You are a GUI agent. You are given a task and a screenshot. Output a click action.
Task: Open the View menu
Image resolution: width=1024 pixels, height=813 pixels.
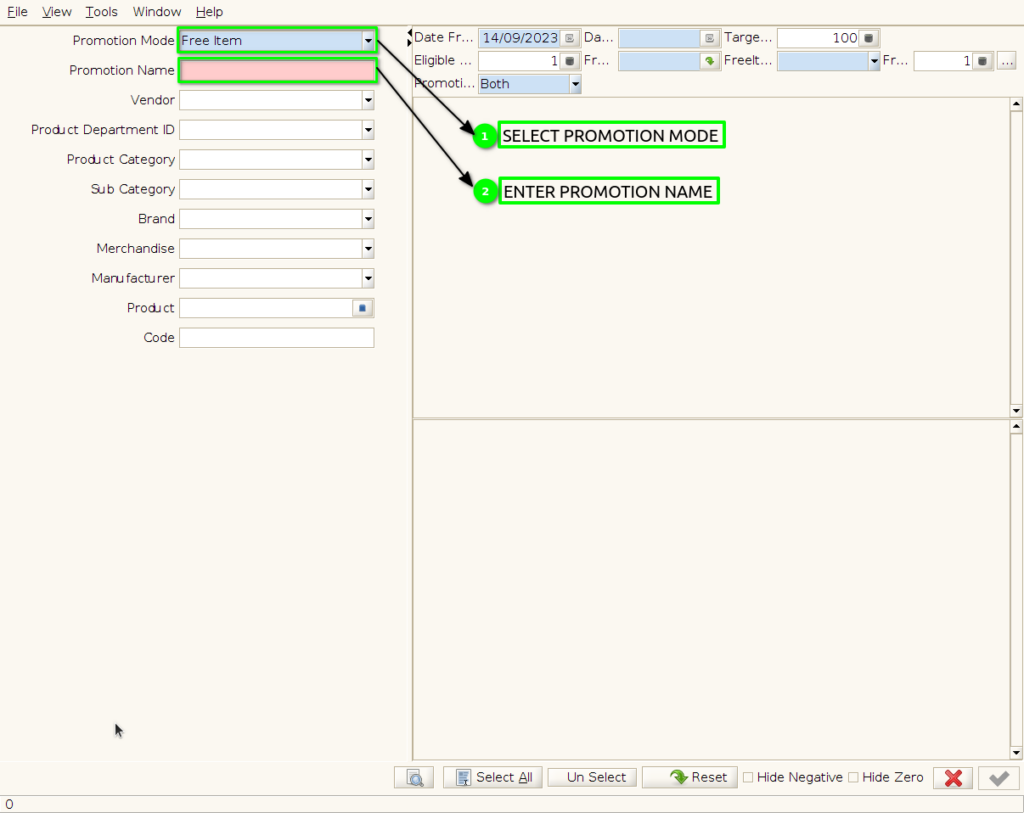coord(57,12)
